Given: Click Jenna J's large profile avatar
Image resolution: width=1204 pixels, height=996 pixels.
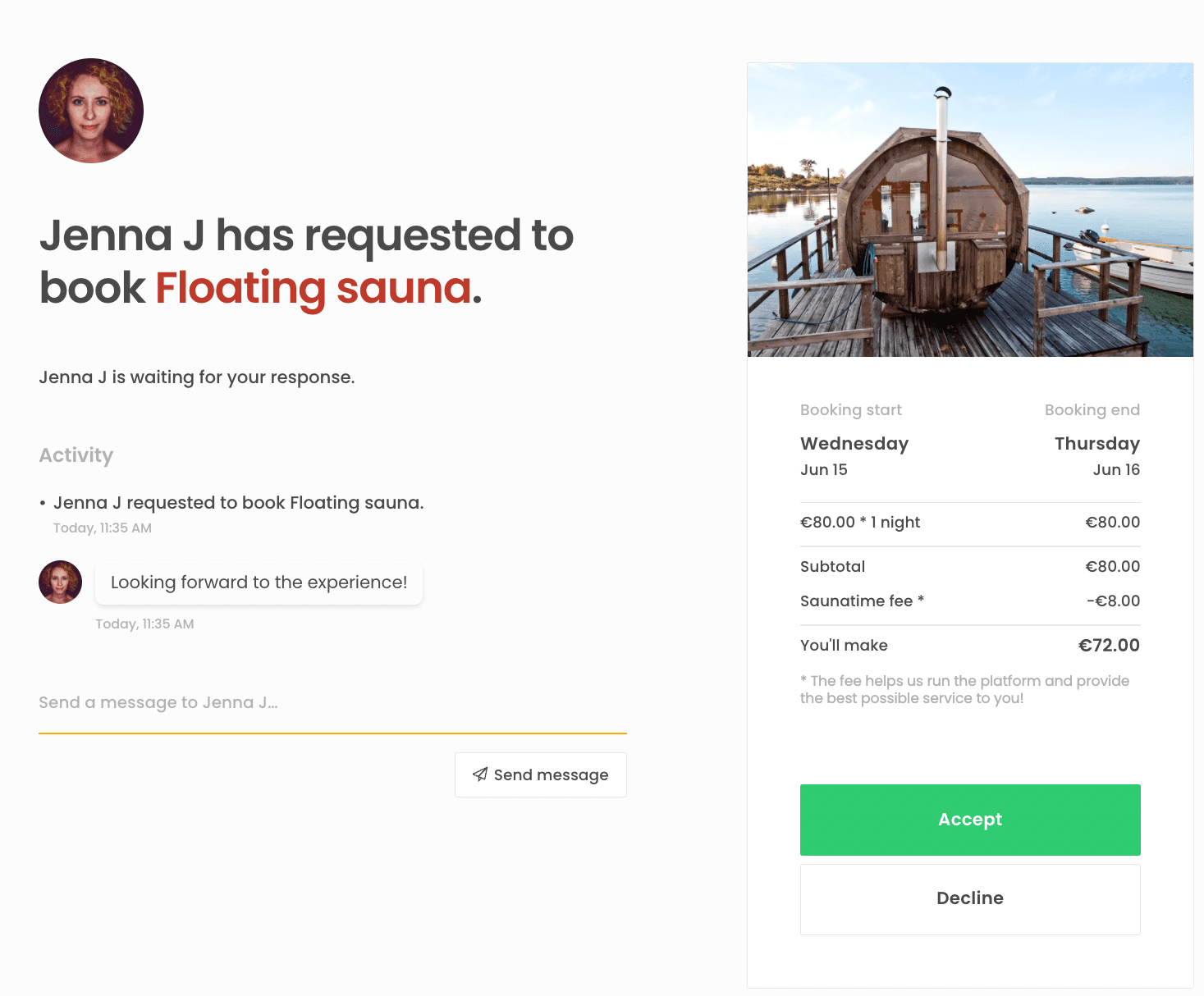Looking at the screenshot, I should (x=91, y=111).
